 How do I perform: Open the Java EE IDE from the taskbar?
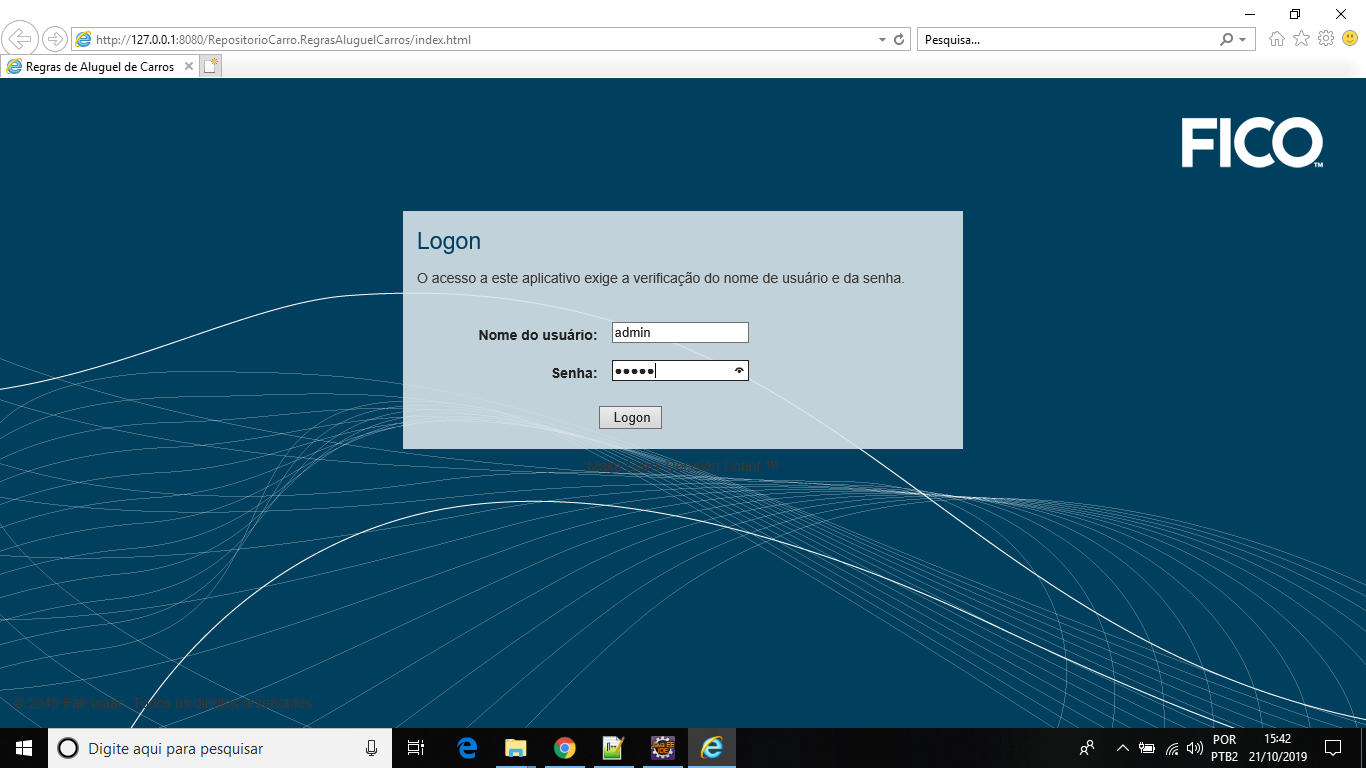pyautogui.click(x=662, y=747)
